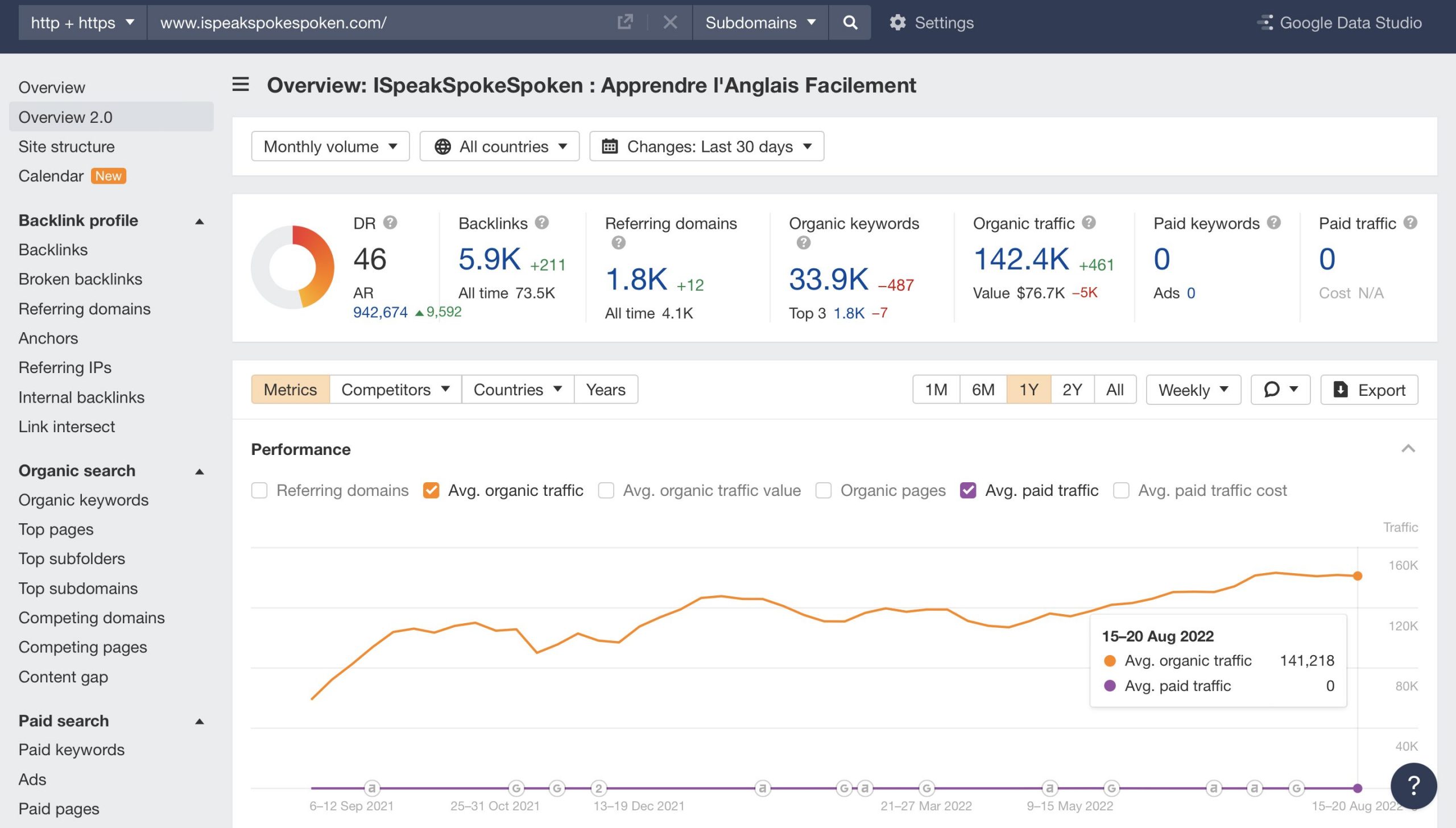The width and height of the screenshot is (1456, 828).
Task: Click Paid traffic help question mark
Action: (x=1410, y=222)
